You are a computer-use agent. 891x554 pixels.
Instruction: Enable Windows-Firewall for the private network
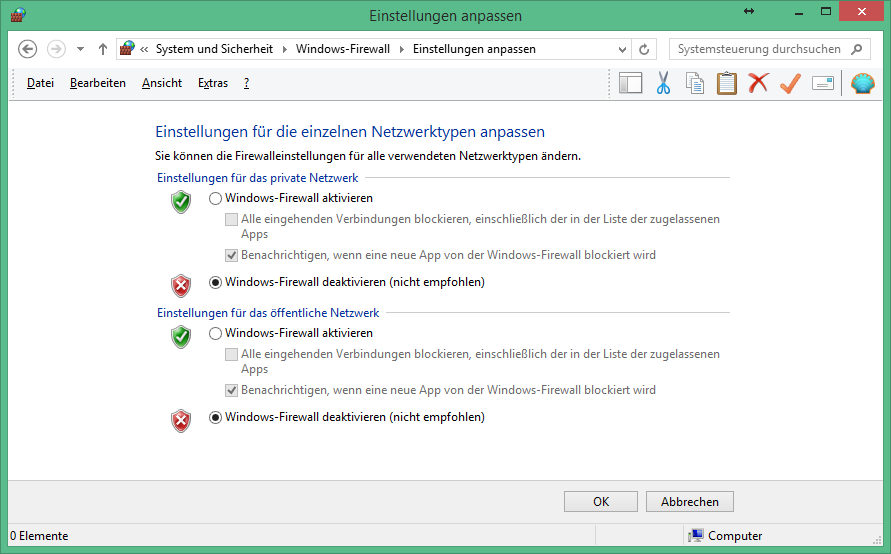click(216, 198)
